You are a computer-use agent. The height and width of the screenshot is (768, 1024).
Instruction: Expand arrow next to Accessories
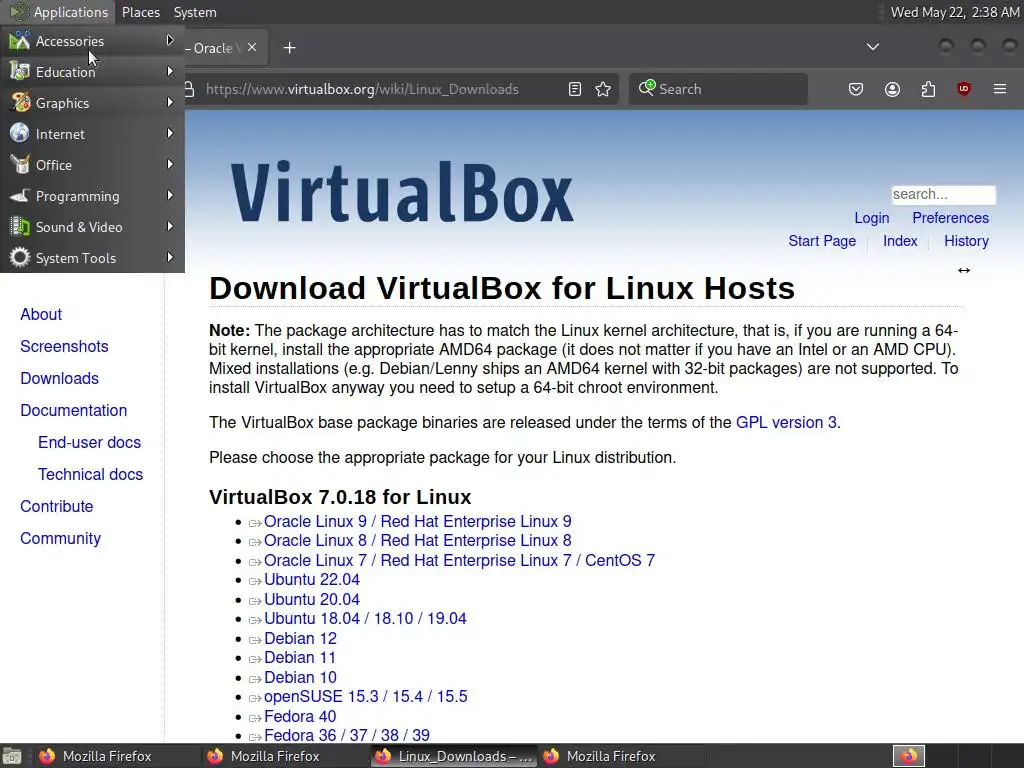tap(170, 40)
